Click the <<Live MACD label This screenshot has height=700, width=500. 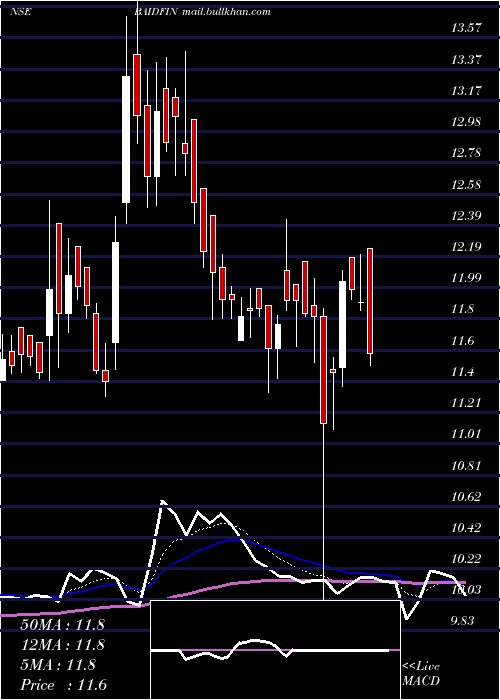tap(421, 673)
